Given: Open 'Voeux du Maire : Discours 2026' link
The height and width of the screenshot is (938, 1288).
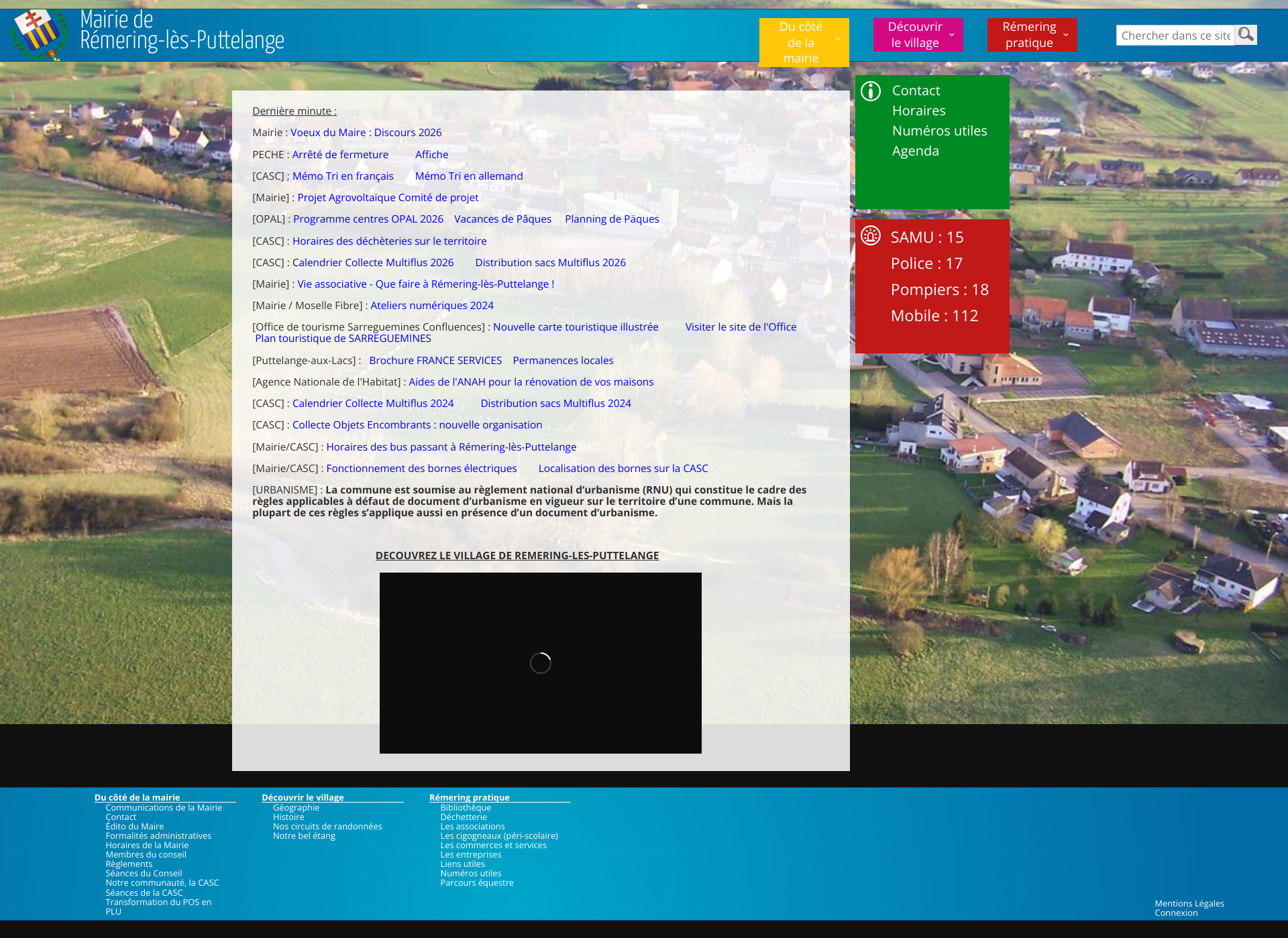Looking at the screenshot, I should (366, 133).
